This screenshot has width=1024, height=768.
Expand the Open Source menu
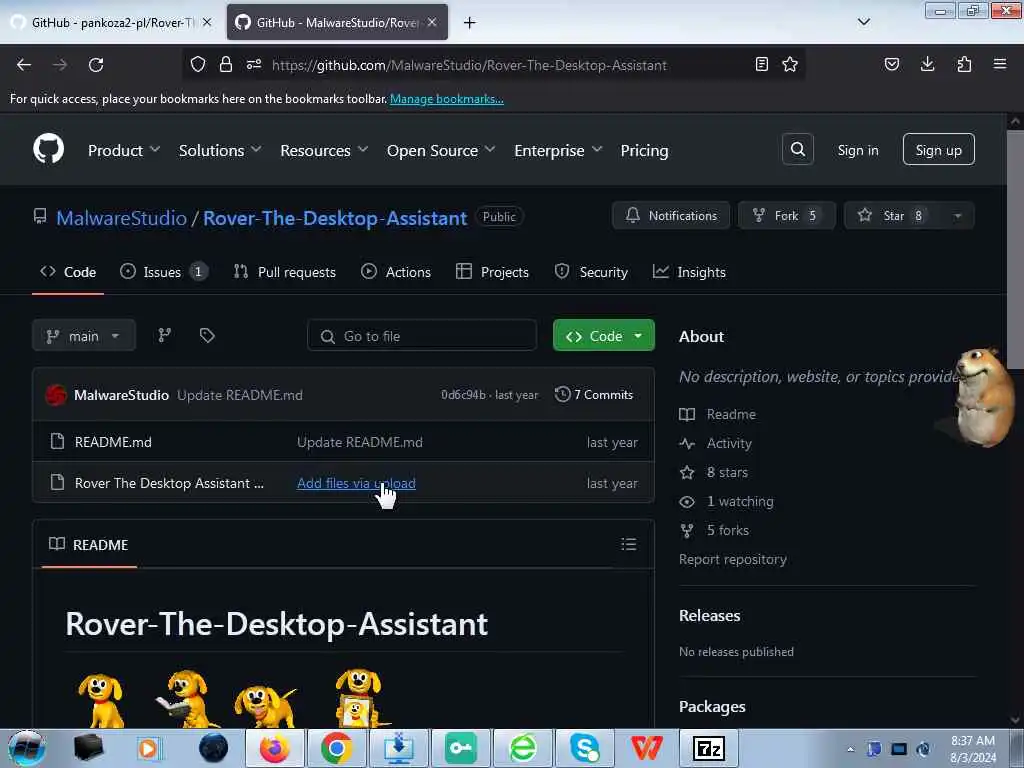(x=441, y=150)
